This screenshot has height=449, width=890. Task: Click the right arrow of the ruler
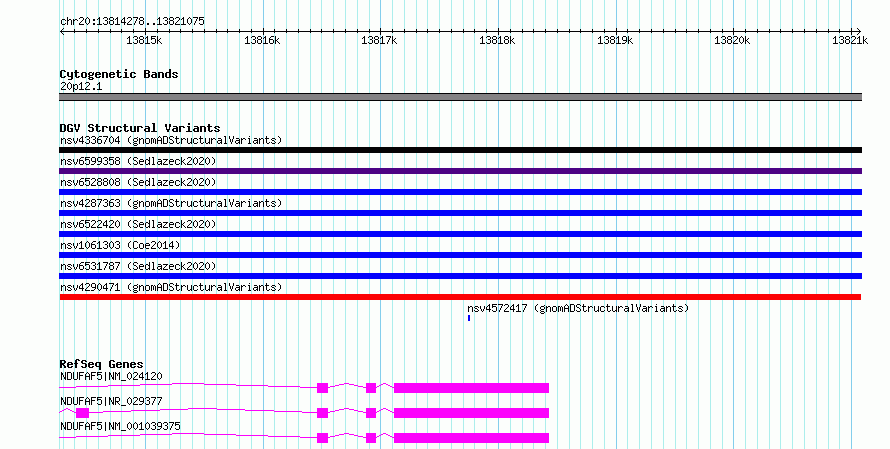click(x=858, y=32)
